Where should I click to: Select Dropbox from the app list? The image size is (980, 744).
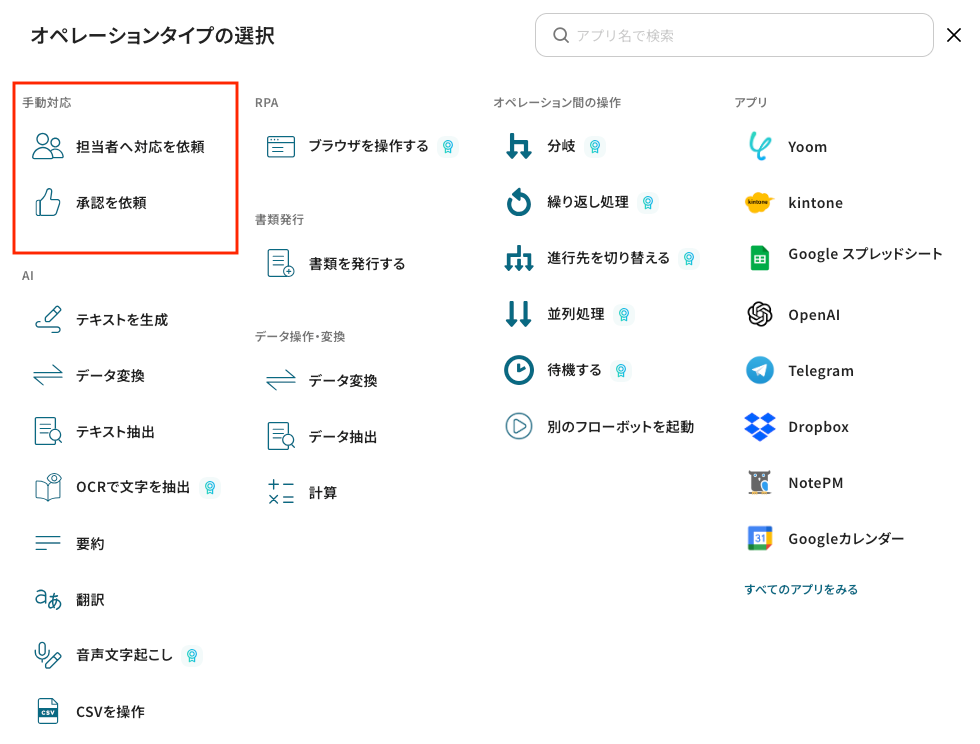[x=817, y=427]
